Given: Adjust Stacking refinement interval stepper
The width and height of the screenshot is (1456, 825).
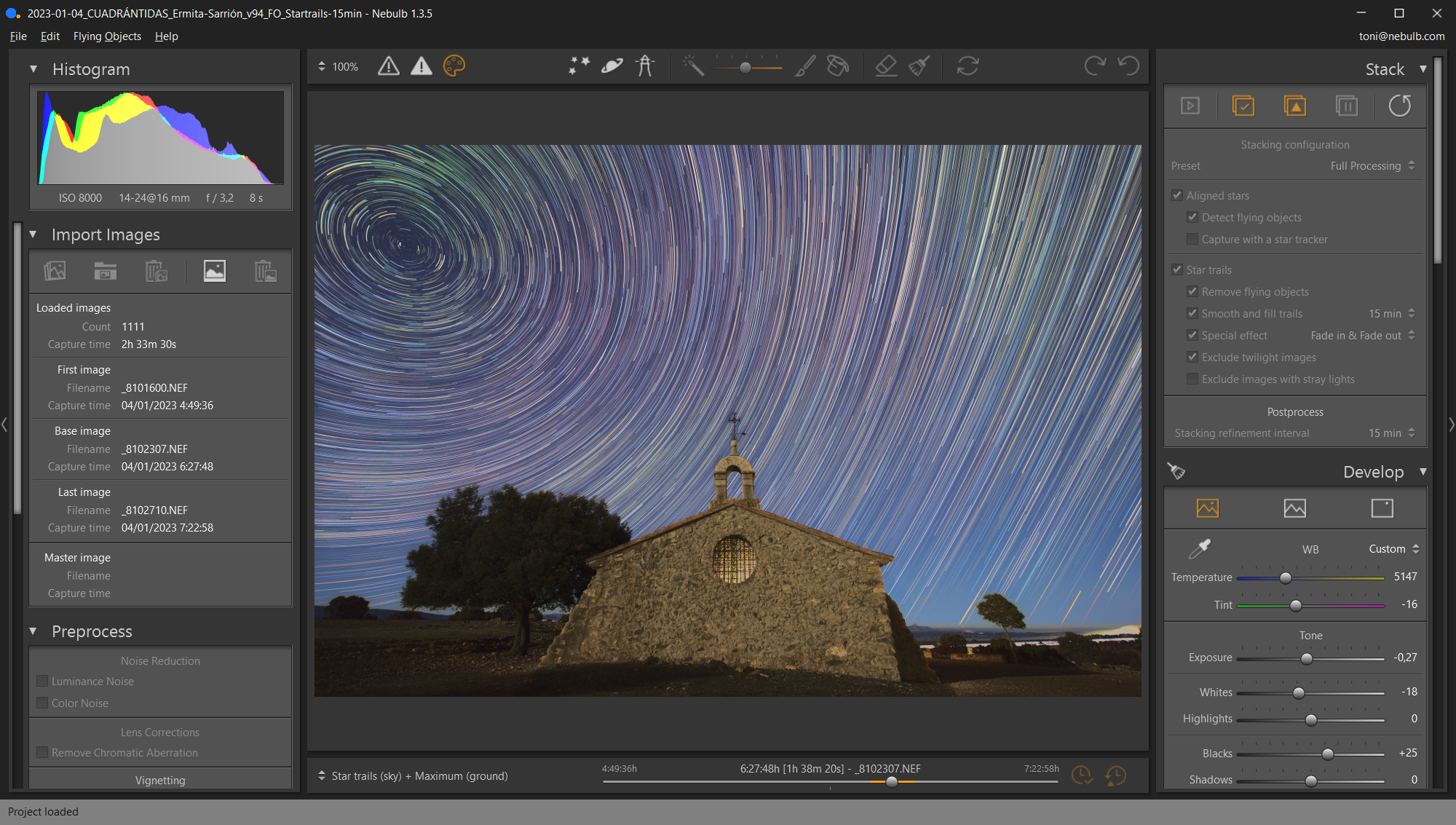Looking at the screenshot, I should pos(1412,433).
